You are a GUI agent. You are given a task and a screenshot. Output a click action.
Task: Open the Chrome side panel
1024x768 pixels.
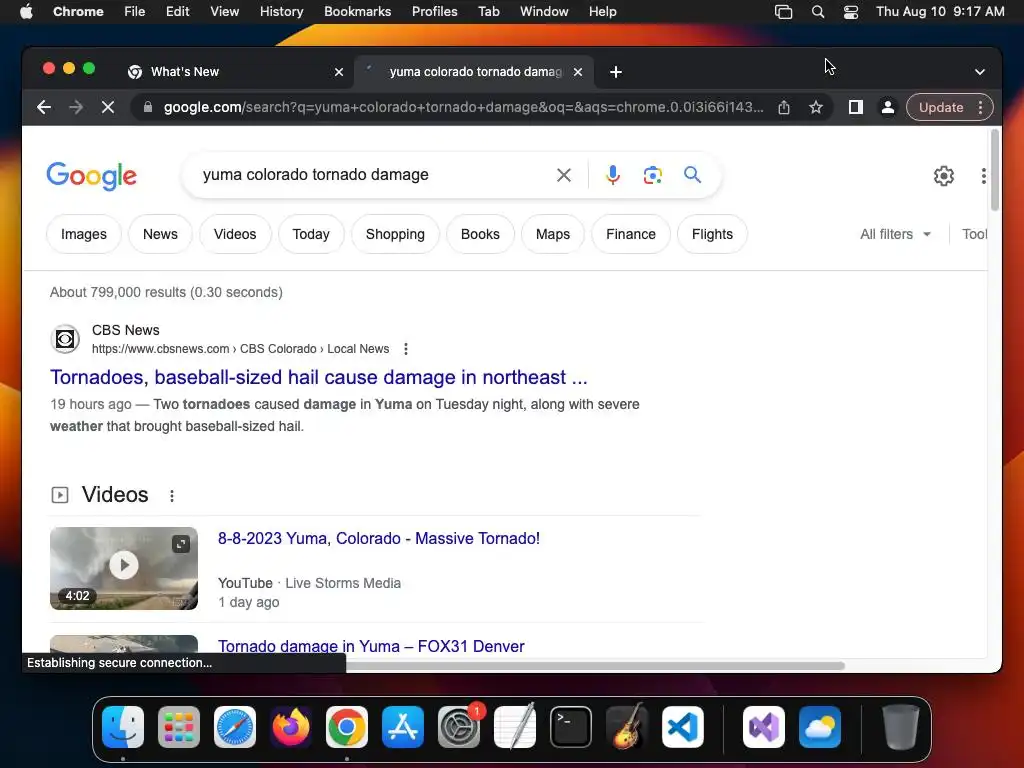coord(856,107)
